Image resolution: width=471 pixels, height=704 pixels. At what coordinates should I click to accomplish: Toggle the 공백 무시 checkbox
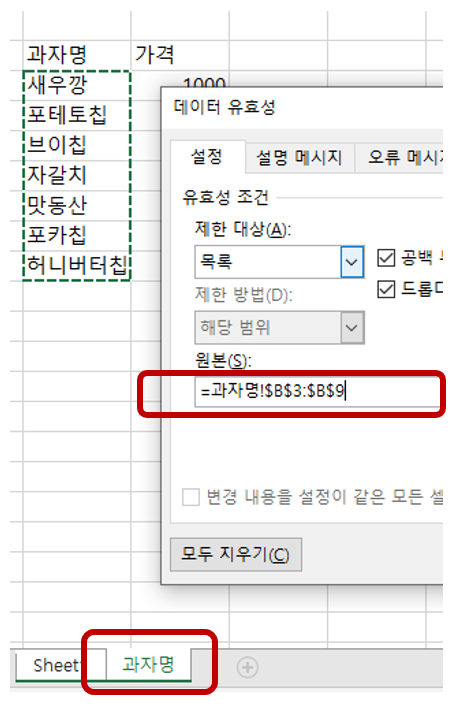pos(386,258)
